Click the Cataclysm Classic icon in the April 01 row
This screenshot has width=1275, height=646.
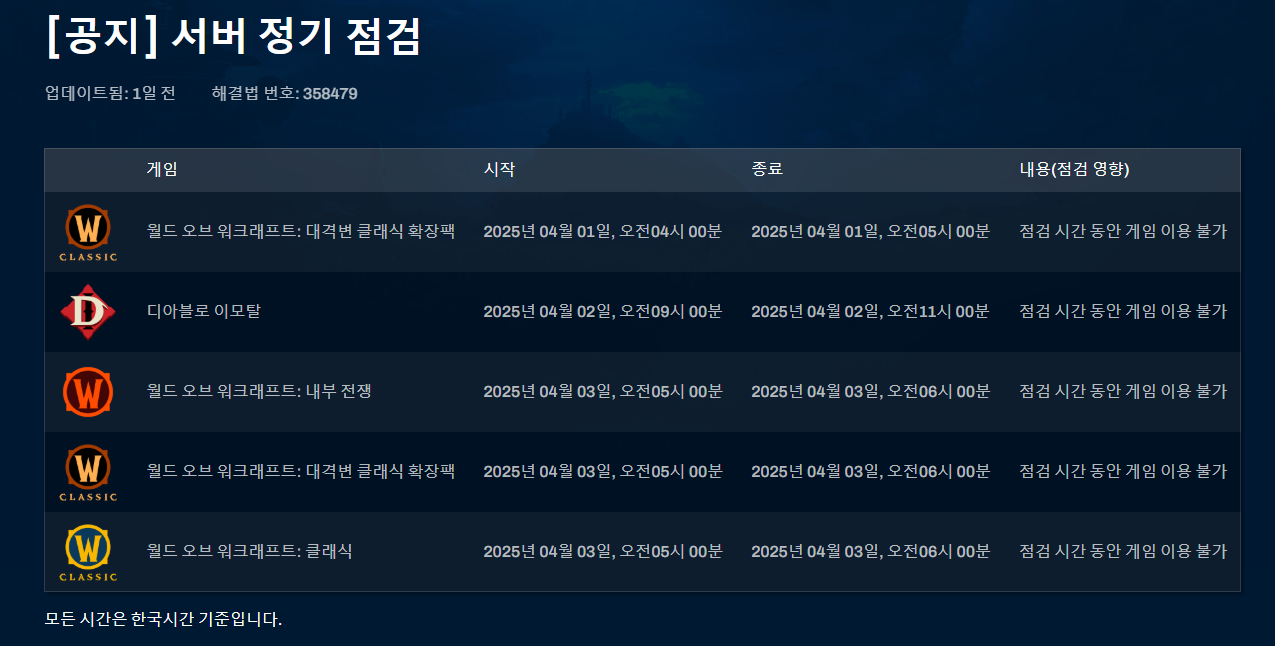tap(88, 232)
